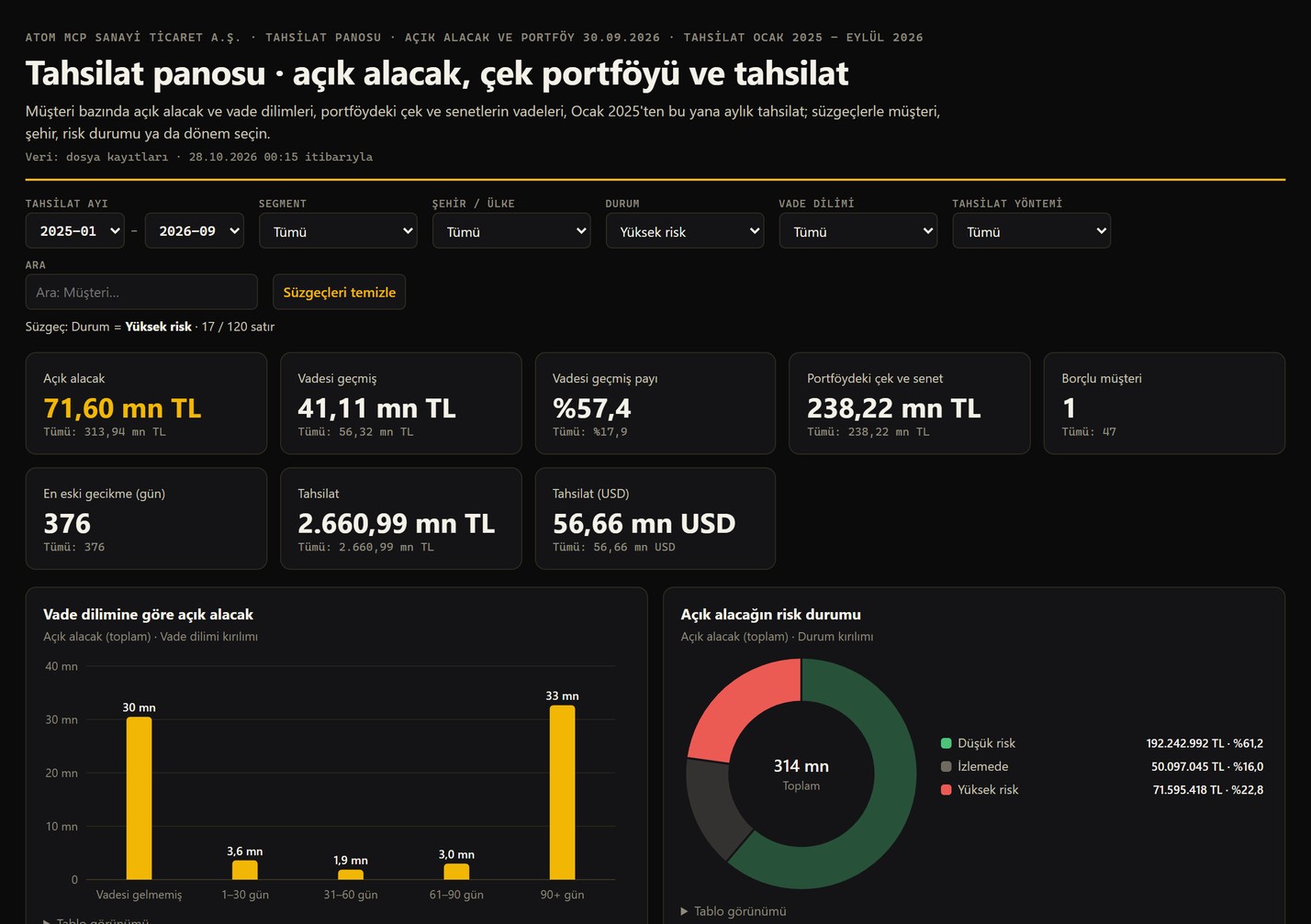Image resolution: width=1311 pixels, height=924 pixels.
Task: Open the Vade Dilimi filter dropdown
Action: (858, 231)
